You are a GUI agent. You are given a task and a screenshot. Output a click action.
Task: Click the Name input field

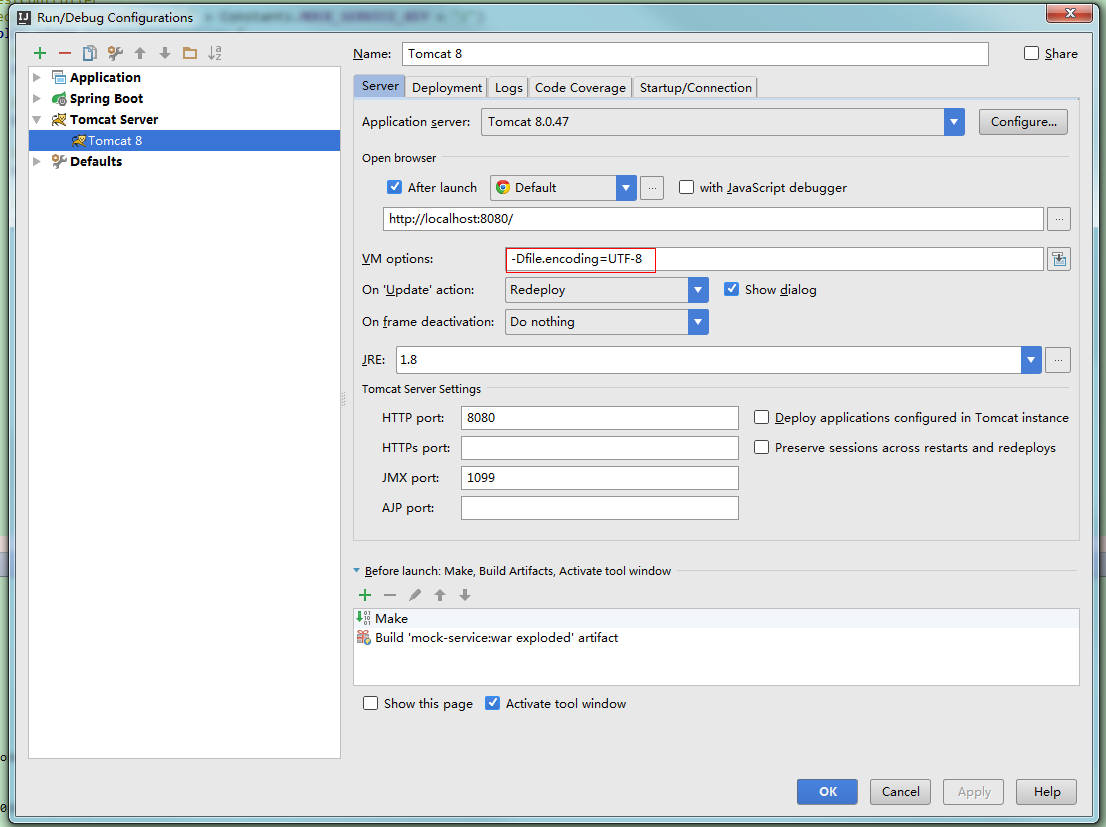(695, 54)
